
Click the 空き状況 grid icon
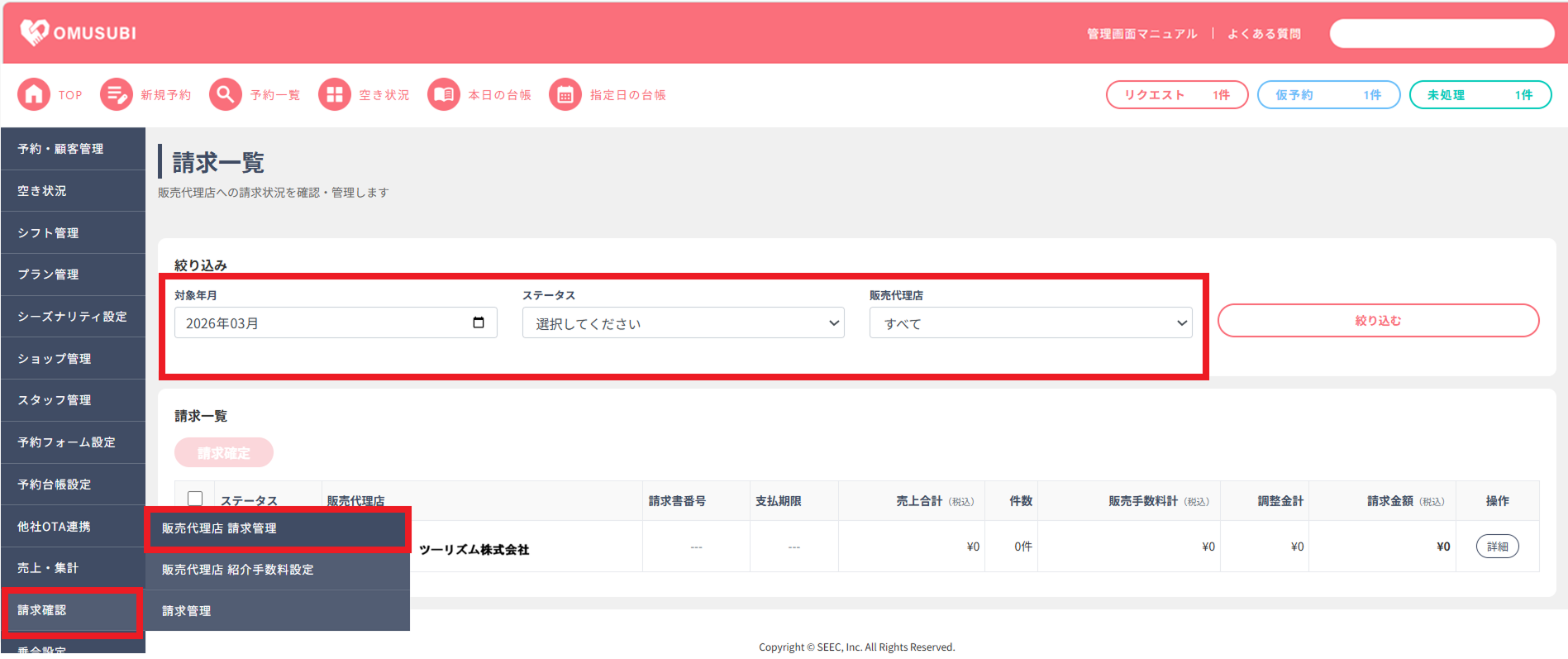pos(335,95)
